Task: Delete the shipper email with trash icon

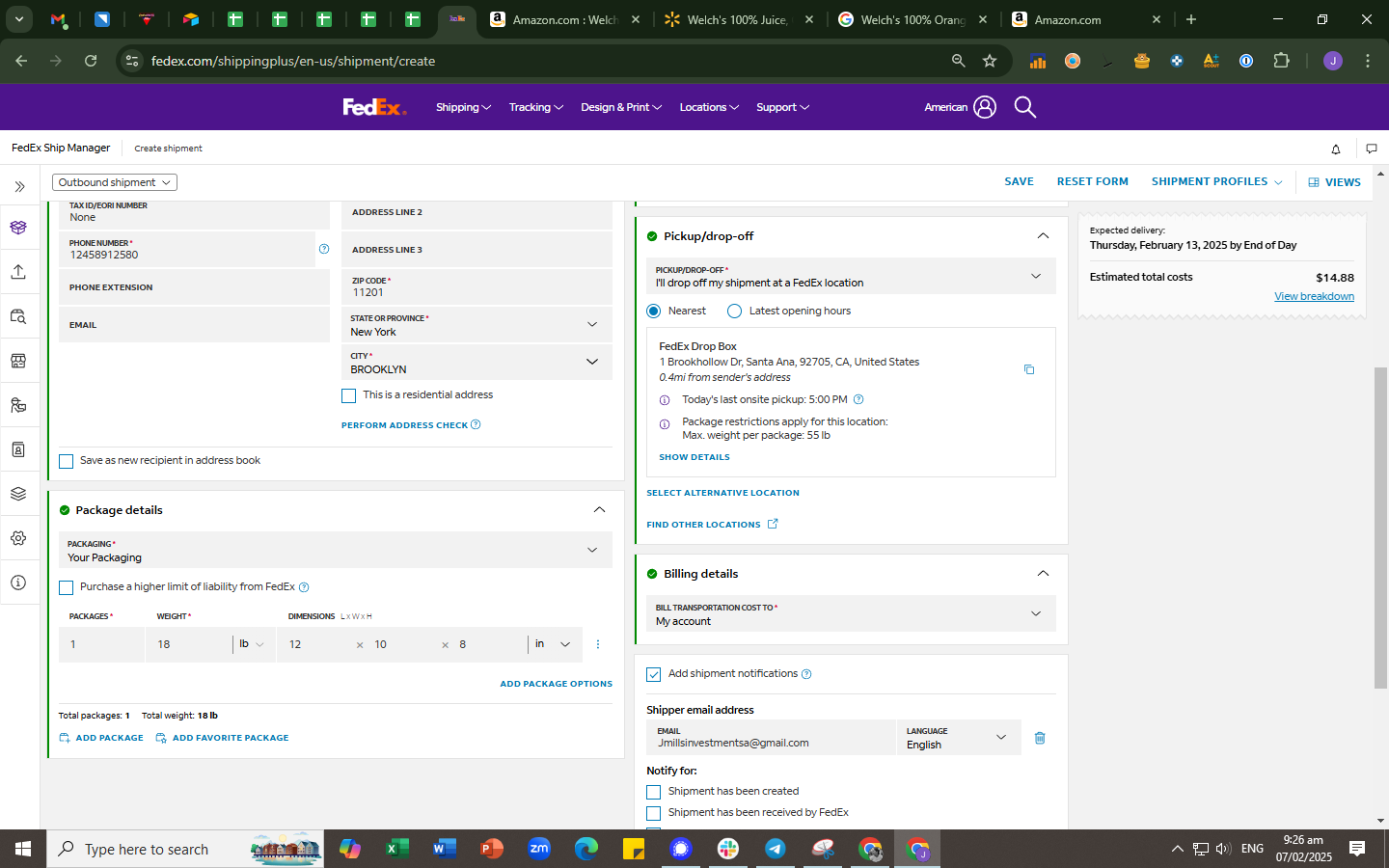Action: (x=1040, y=738)
